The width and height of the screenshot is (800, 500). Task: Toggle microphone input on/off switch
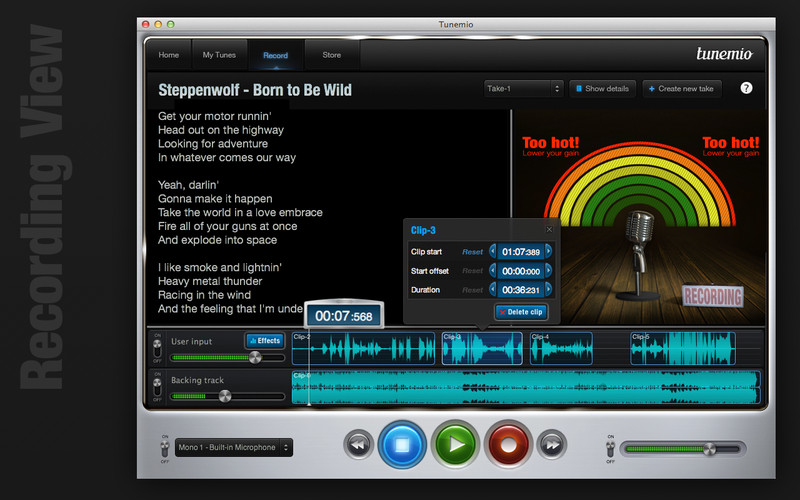pyautogui.click(x=165, y=449)
